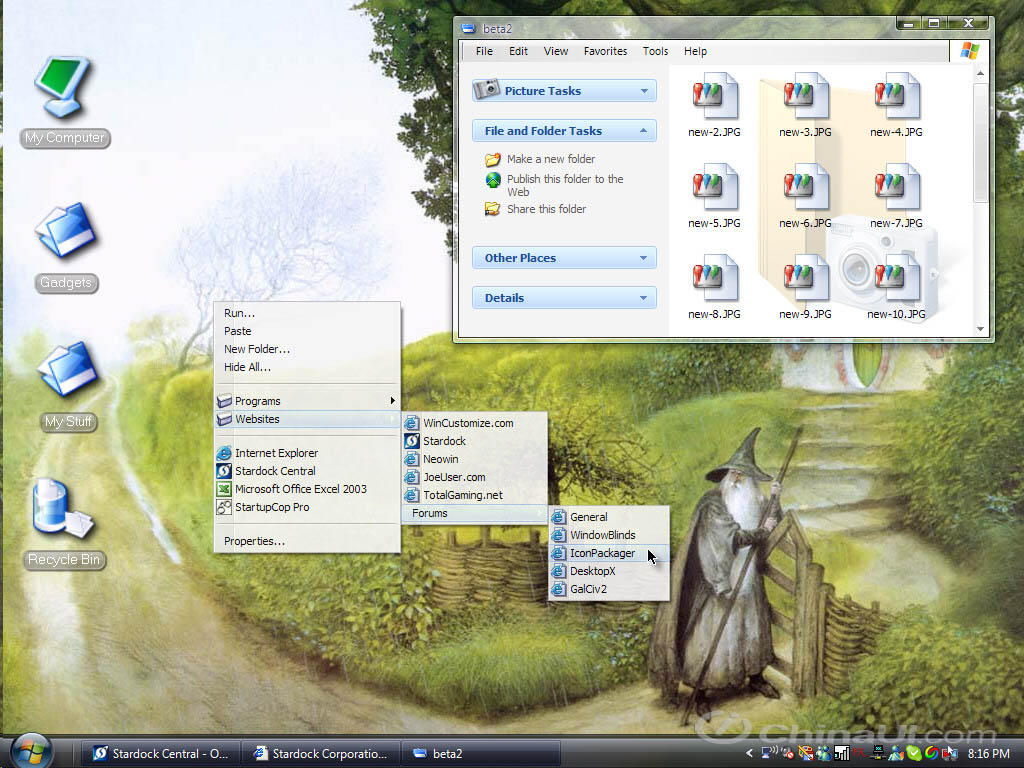Choose Properties... from the context menu

[307, 541]
